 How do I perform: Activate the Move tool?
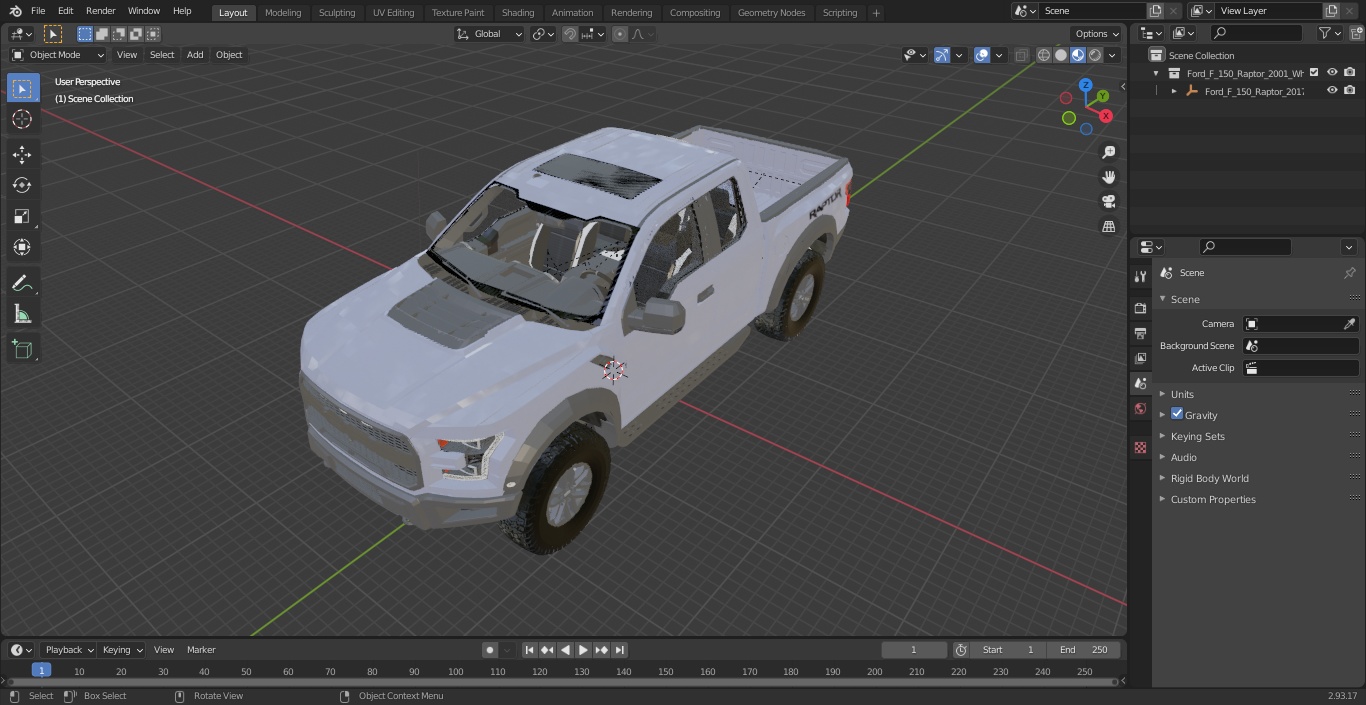click(x=22, y=154)
